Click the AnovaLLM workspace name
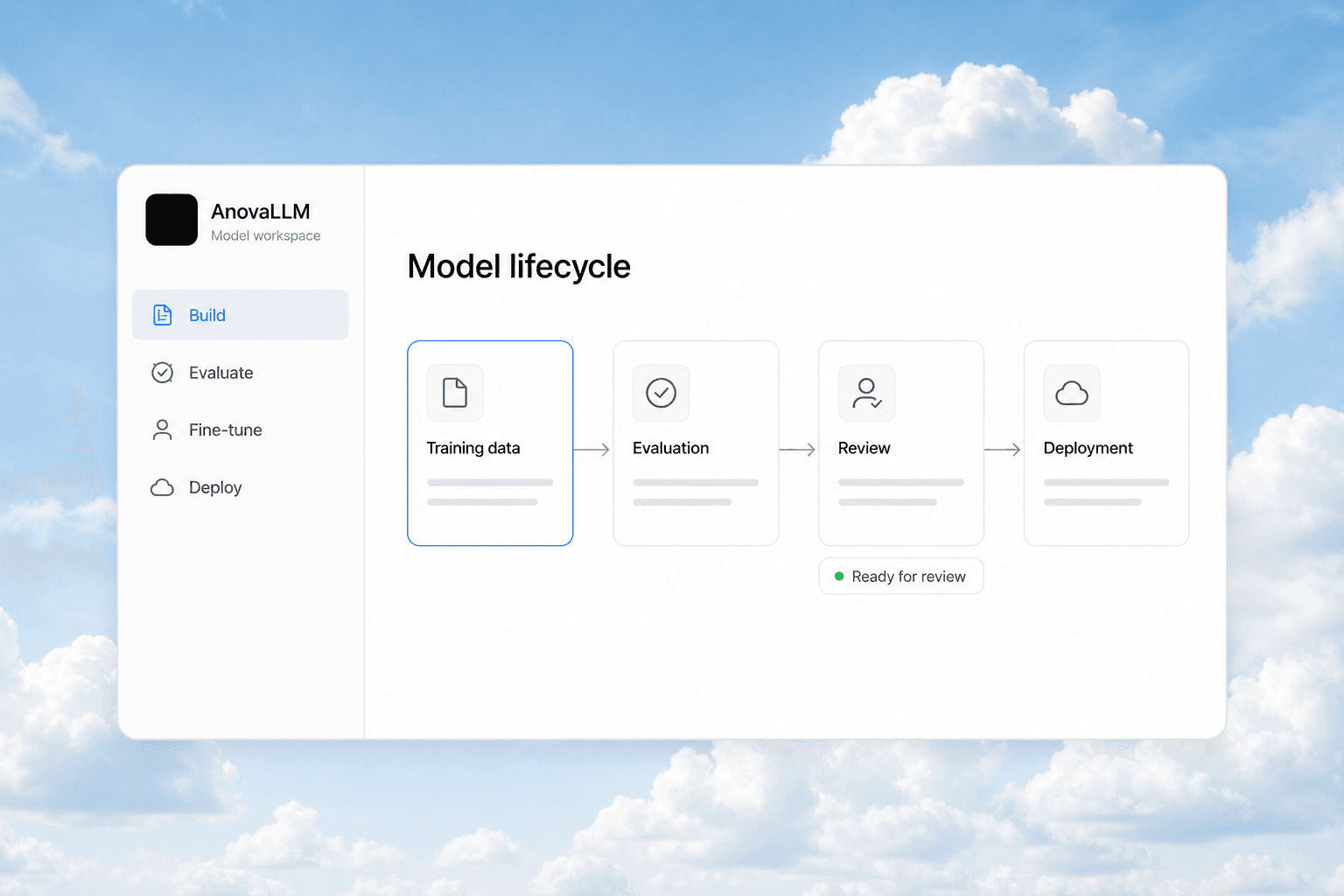The height and width of the screenshot is (896, 1344). click(x=261, y=212)
